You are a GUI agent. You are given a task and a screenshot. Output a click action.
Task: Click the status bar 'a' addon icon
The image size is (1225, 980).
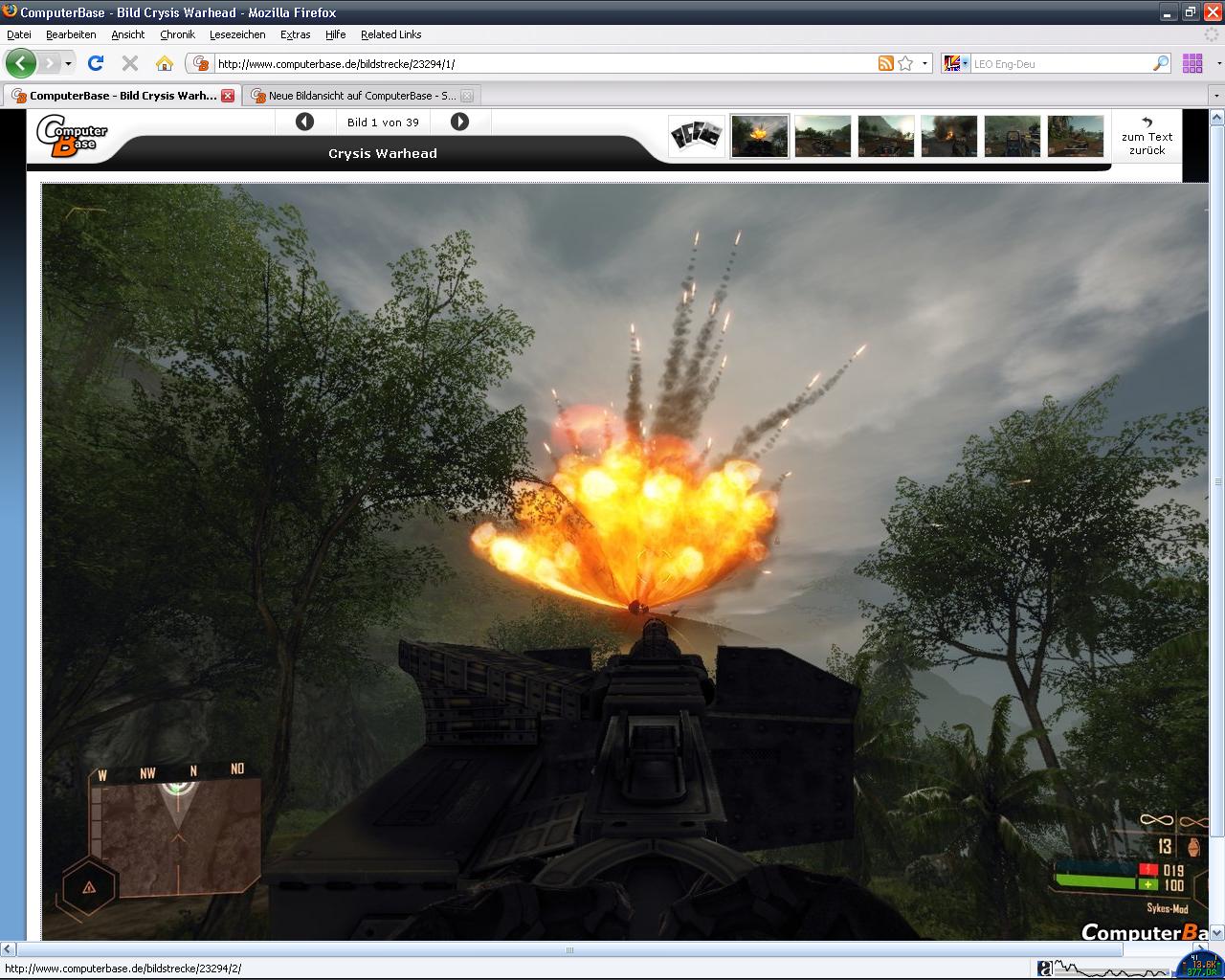click(x=1045, y=969)
